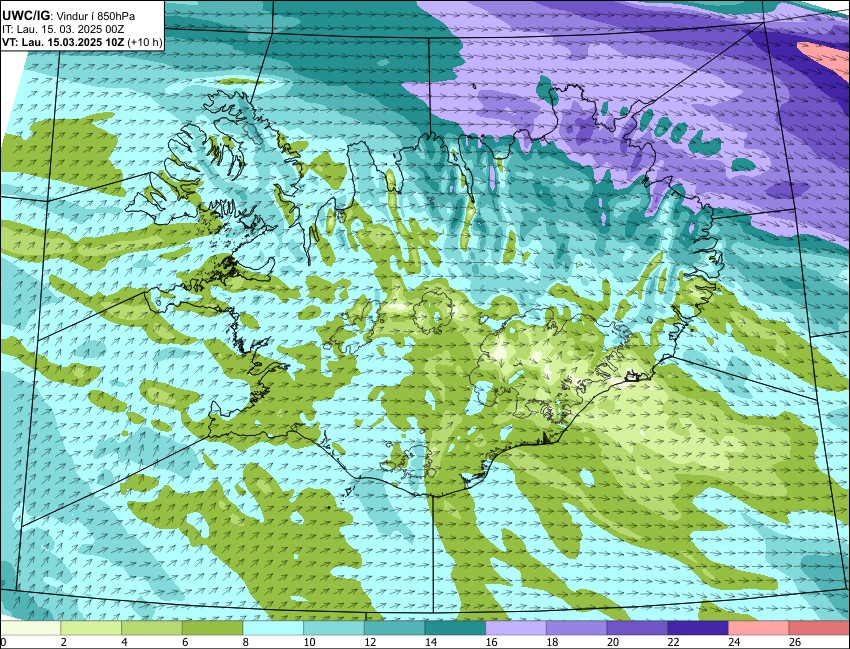Select the medium purple 18–20 legend swatch
850x649 pixels.
click(x=577, y=628)
